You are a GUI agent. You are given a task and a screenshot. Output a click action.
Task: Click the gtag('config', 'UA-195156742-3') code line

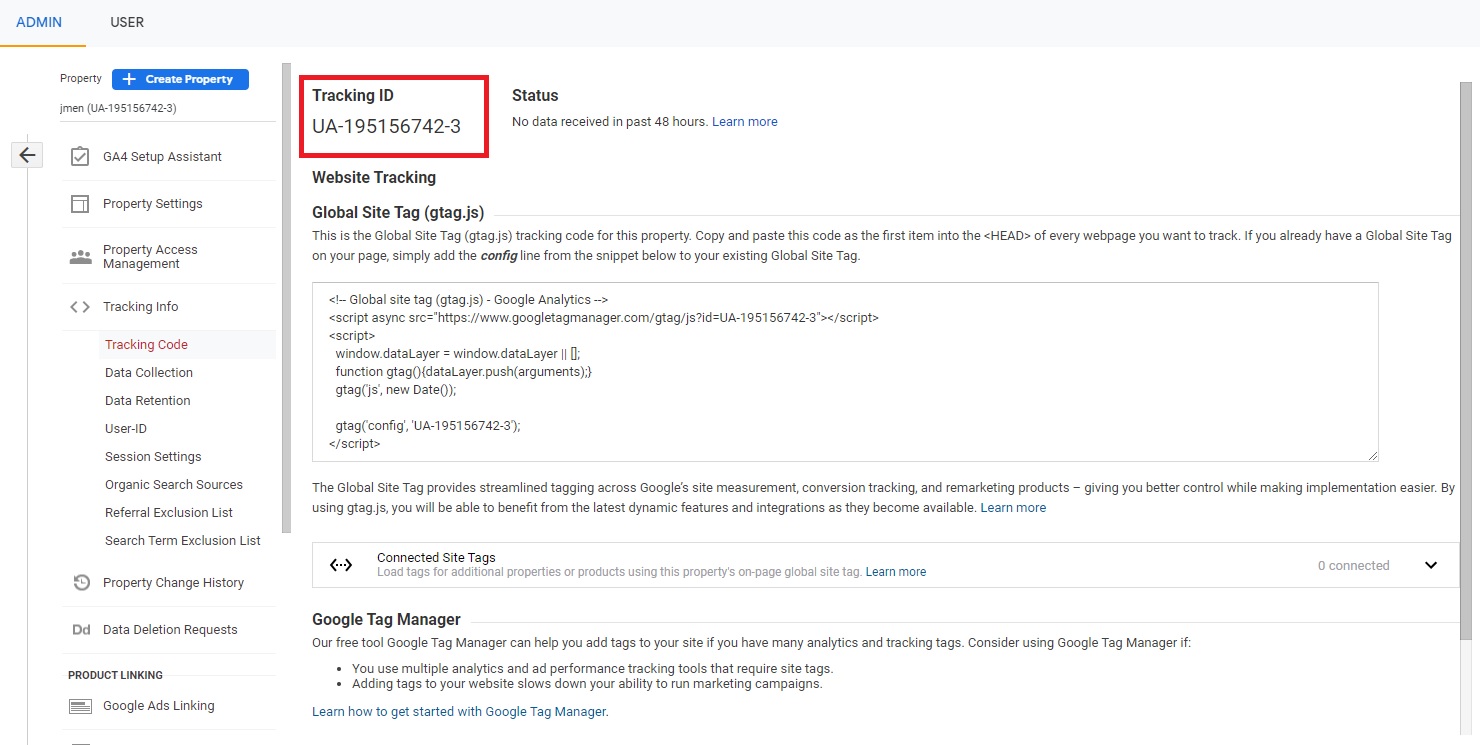click(x=428, y=425)
